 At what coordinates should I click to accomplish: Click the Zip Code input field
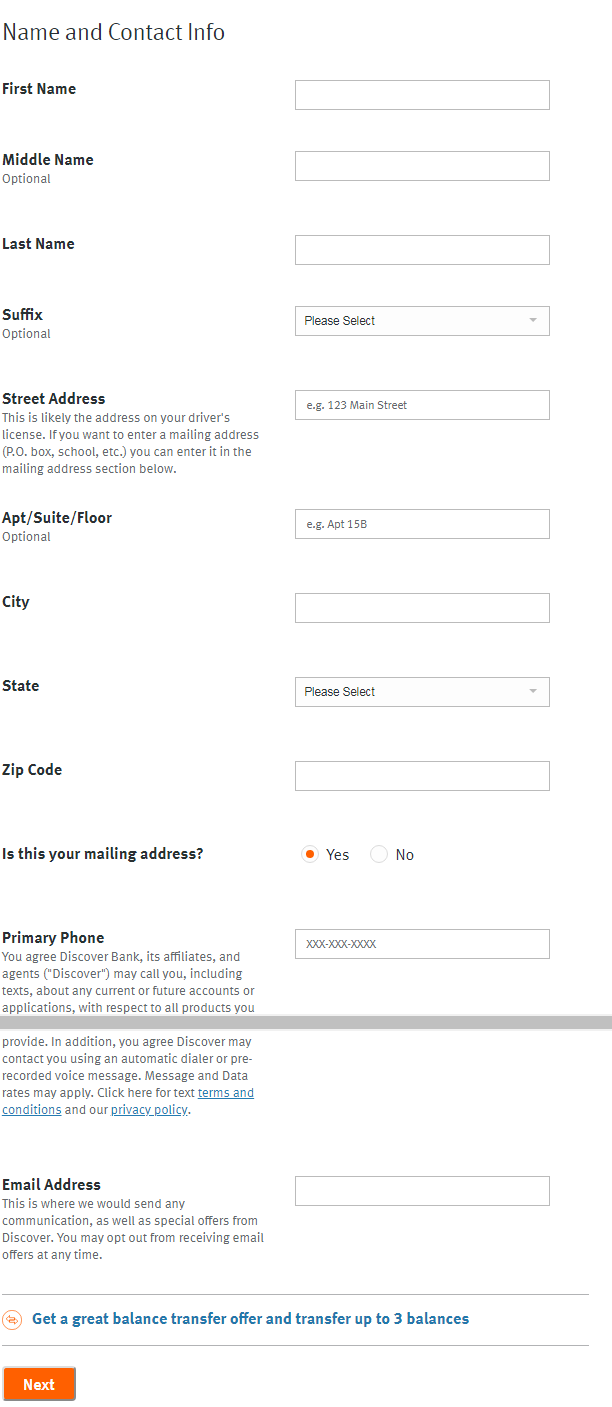[x=422, y=775]
